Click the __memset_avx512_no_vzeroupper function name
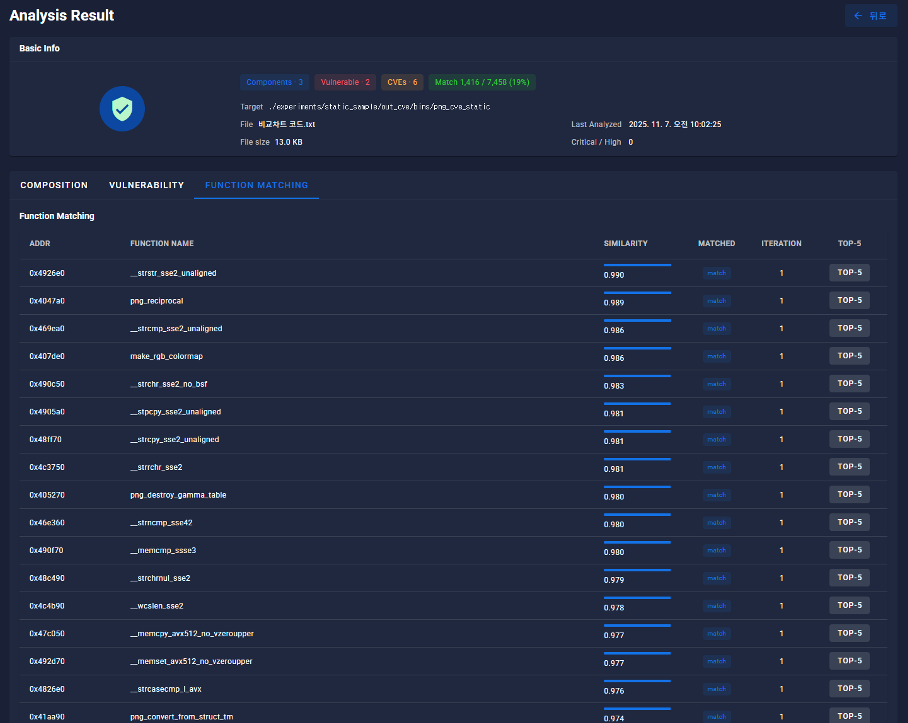This screenshot has height=723, width=908. (191, 662)
